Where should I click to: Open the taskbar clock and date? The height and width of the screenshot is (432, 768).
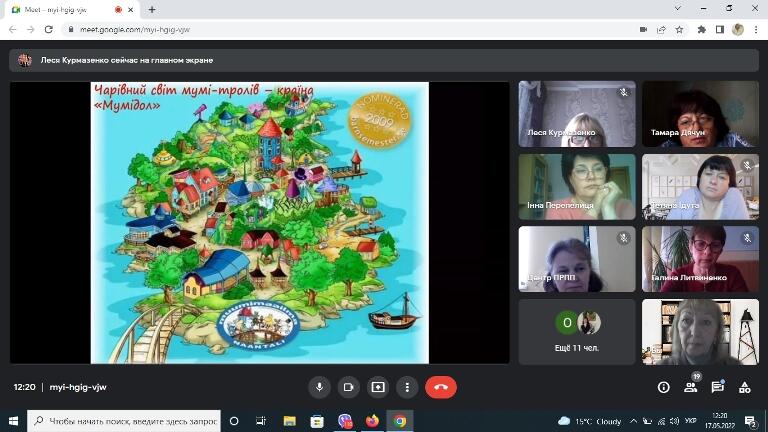point(720,421)
